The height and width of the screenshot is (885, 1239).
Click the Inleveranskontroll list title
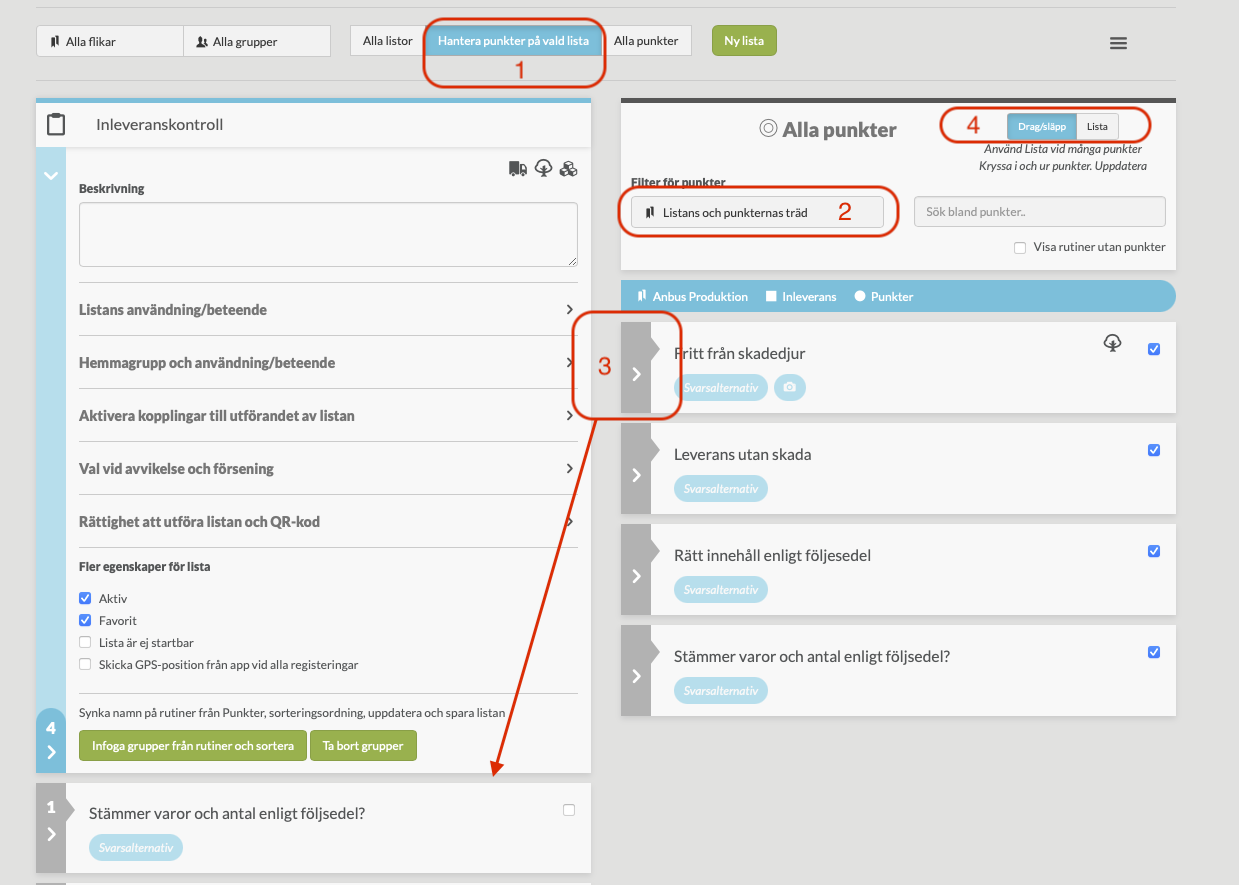(160, 125)
